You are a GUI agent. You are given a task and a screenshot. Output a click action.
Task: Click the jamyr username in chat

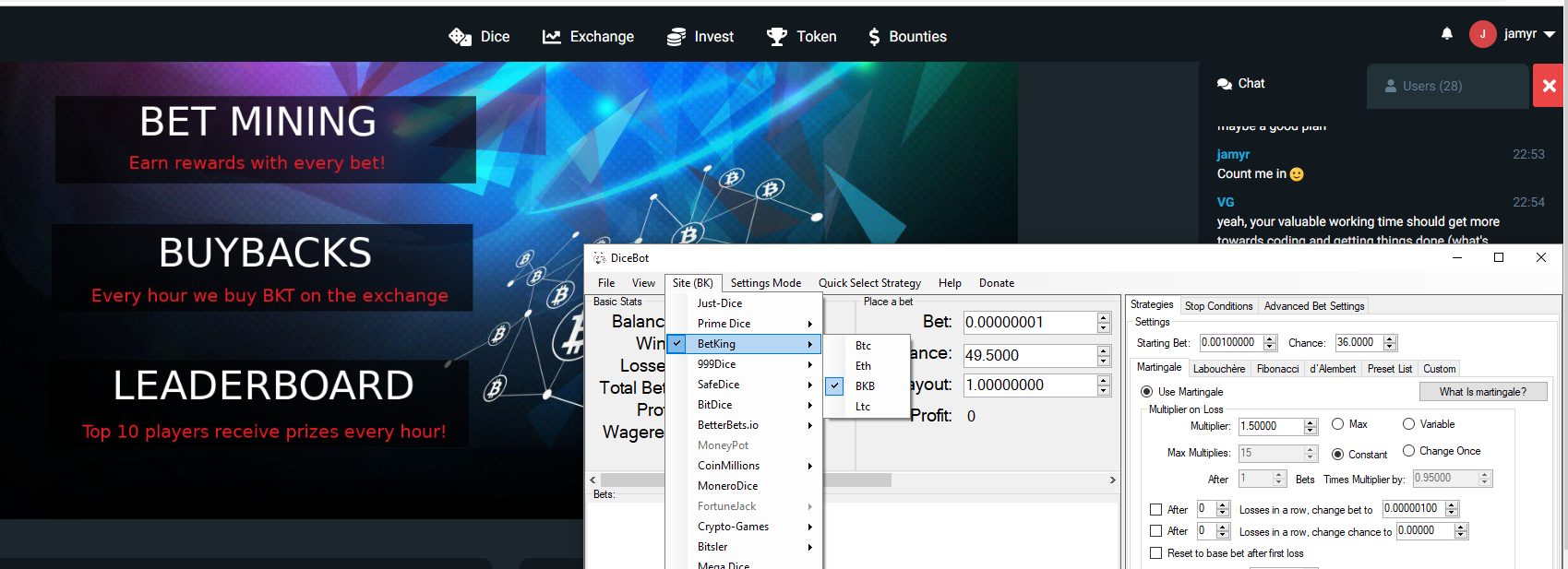pos(1233,154)
